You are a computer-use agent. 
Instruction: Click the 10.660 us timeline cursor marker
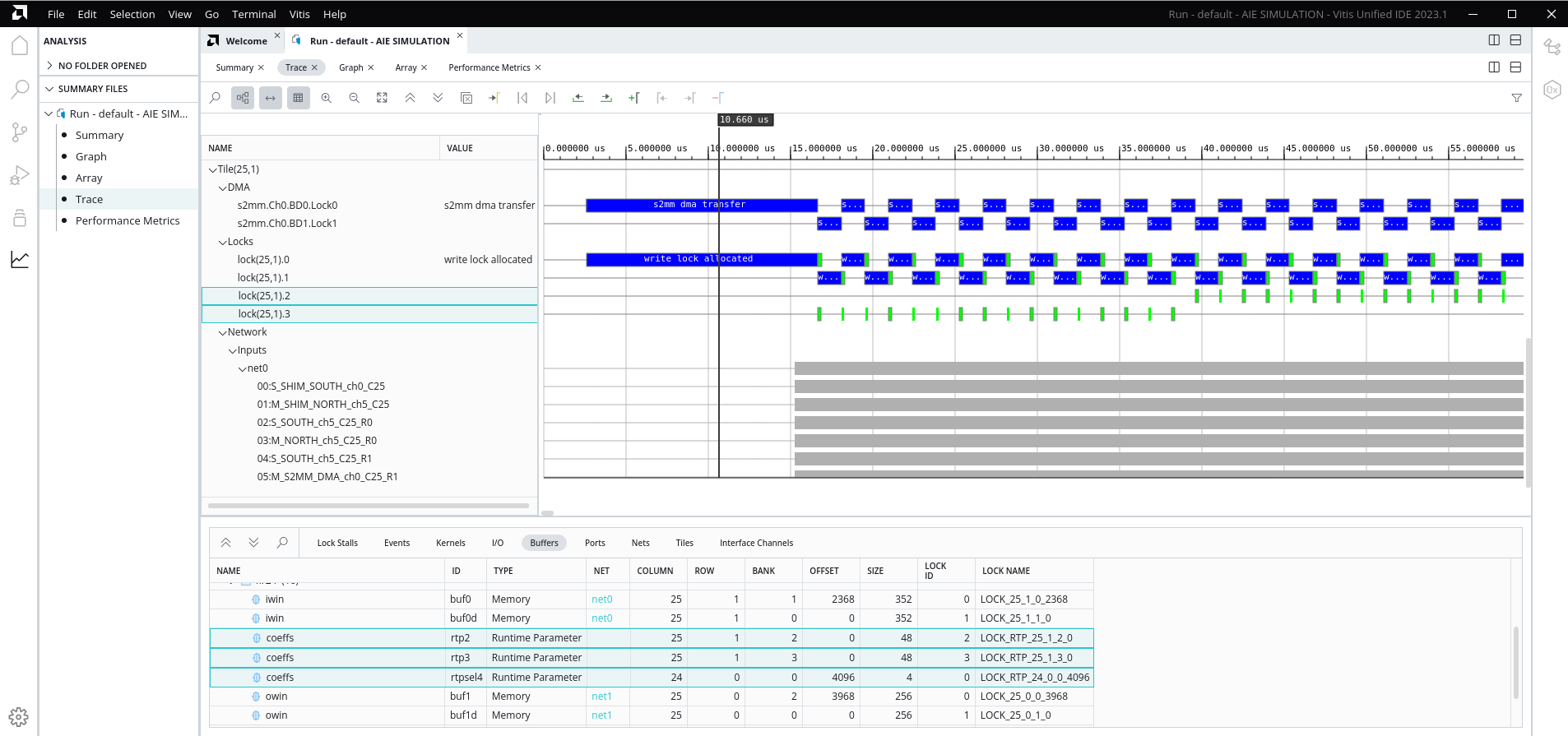tap(745, 120)
